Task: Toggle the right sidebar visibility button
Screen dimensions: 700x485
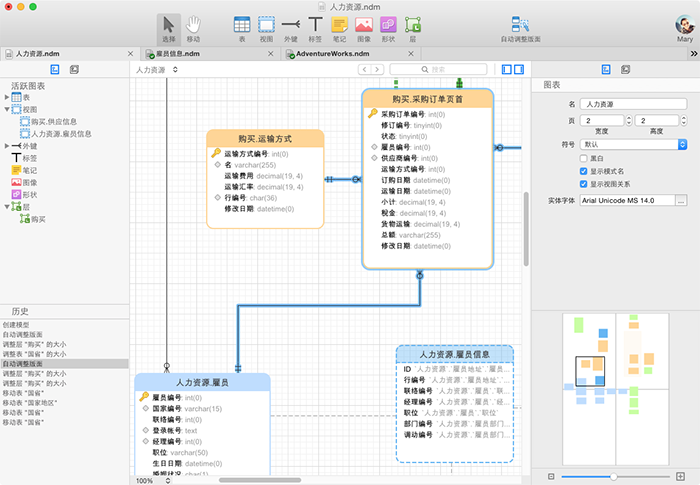Action: (519, 69)
